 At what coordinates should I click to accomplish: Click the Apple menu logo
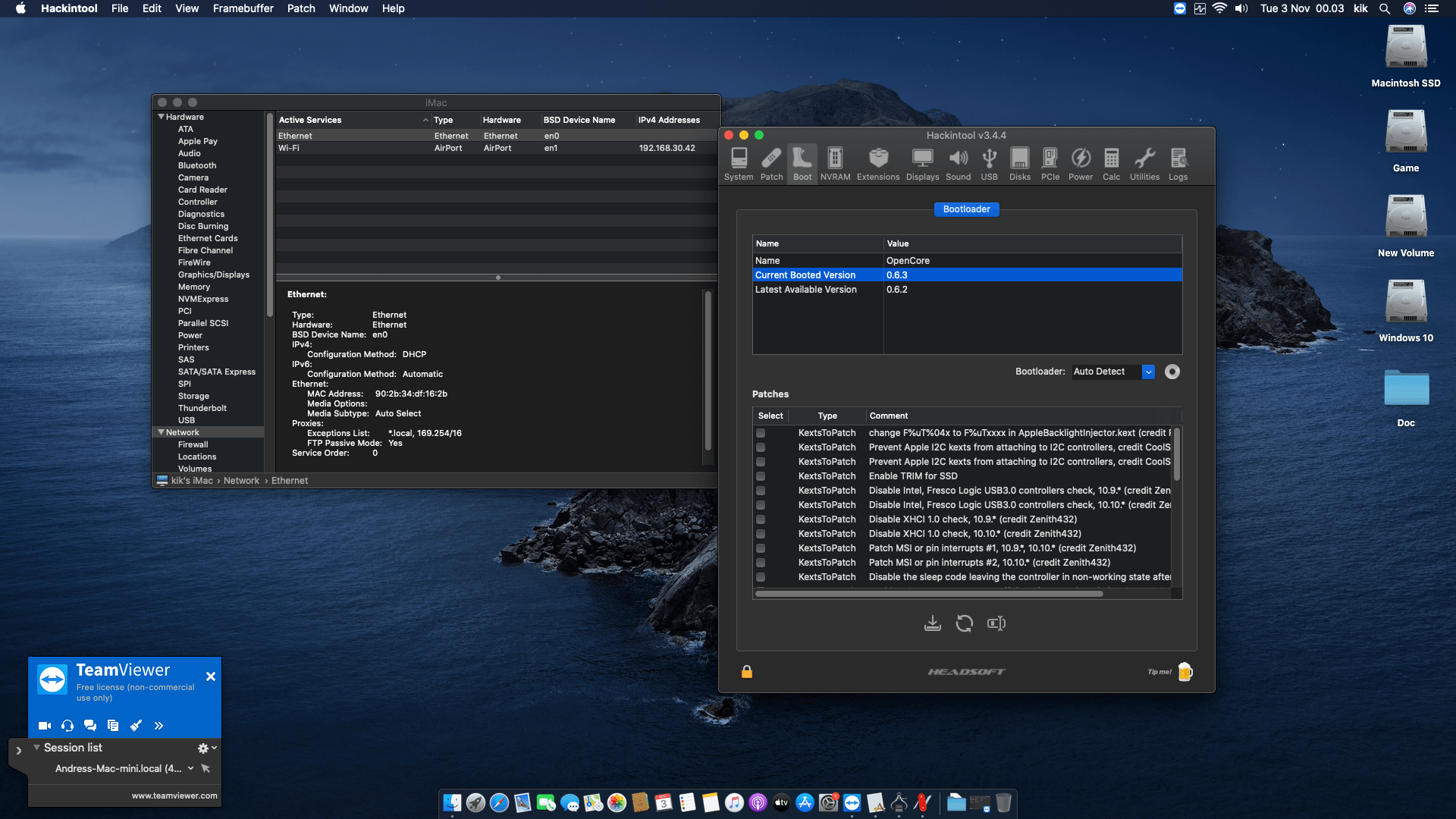pos(20,8)
